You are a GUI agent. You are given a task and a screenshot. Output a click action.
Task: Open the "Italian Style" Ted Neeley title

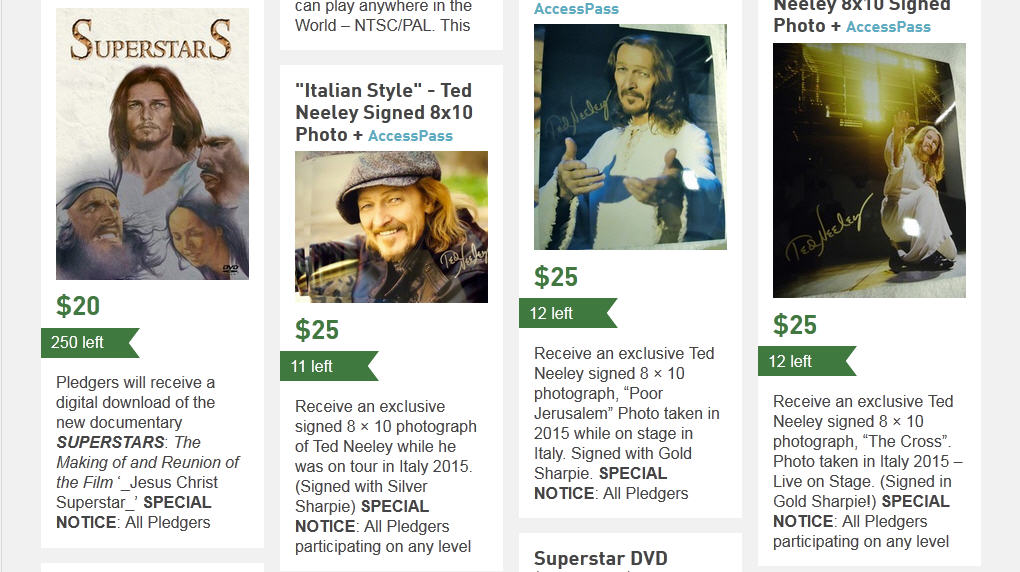(x=384, y=111)
